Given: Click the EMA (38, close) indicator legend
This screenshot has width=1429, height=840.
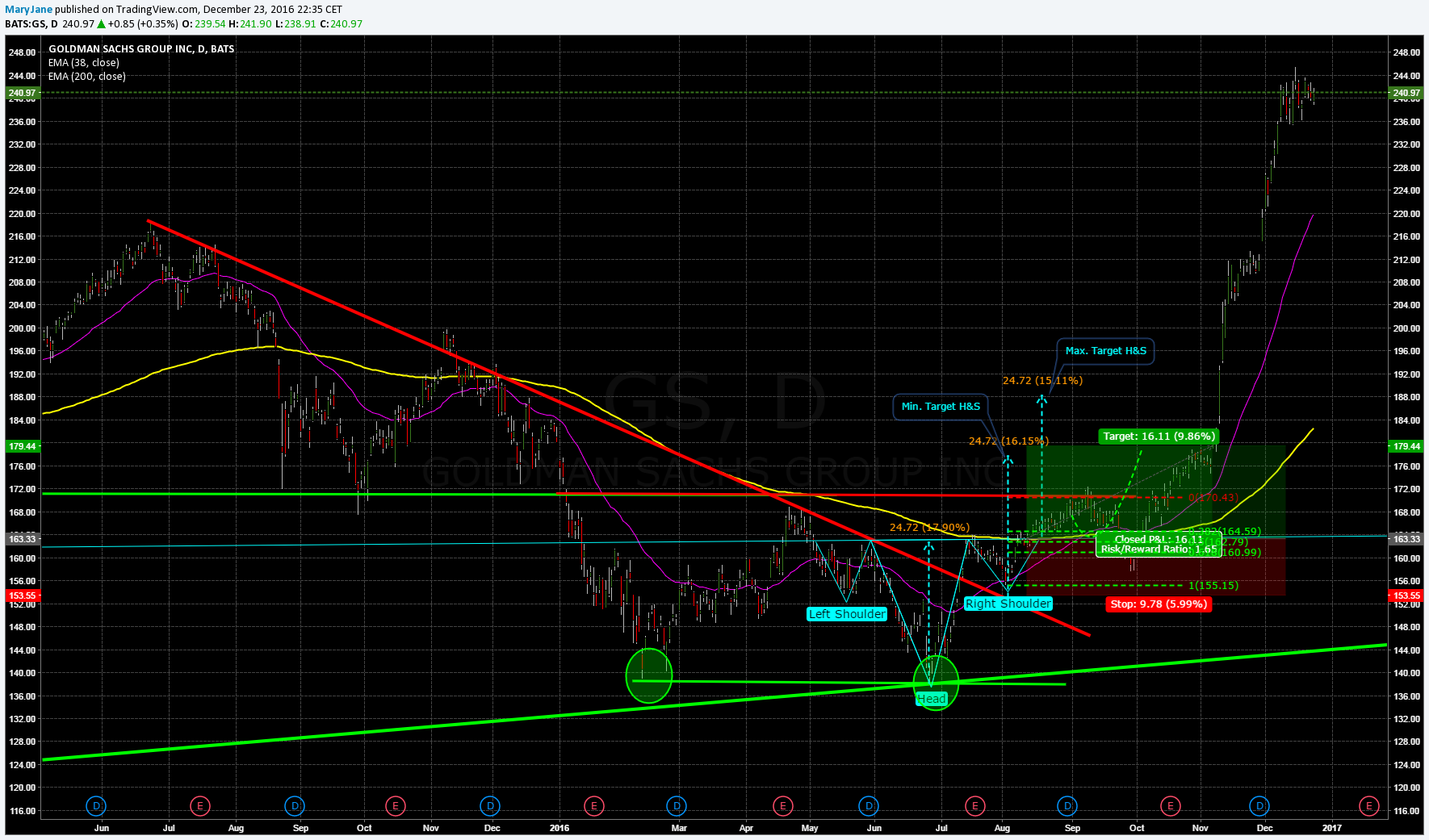Looking at the screenshot, I should 84,63.
